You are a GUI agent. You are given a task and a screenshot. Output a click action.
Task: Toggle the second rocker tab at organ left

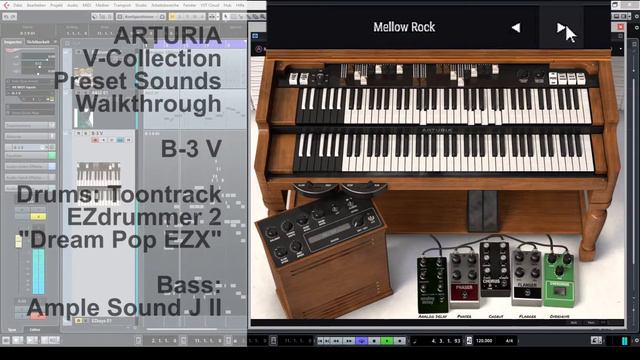[304, 78]
